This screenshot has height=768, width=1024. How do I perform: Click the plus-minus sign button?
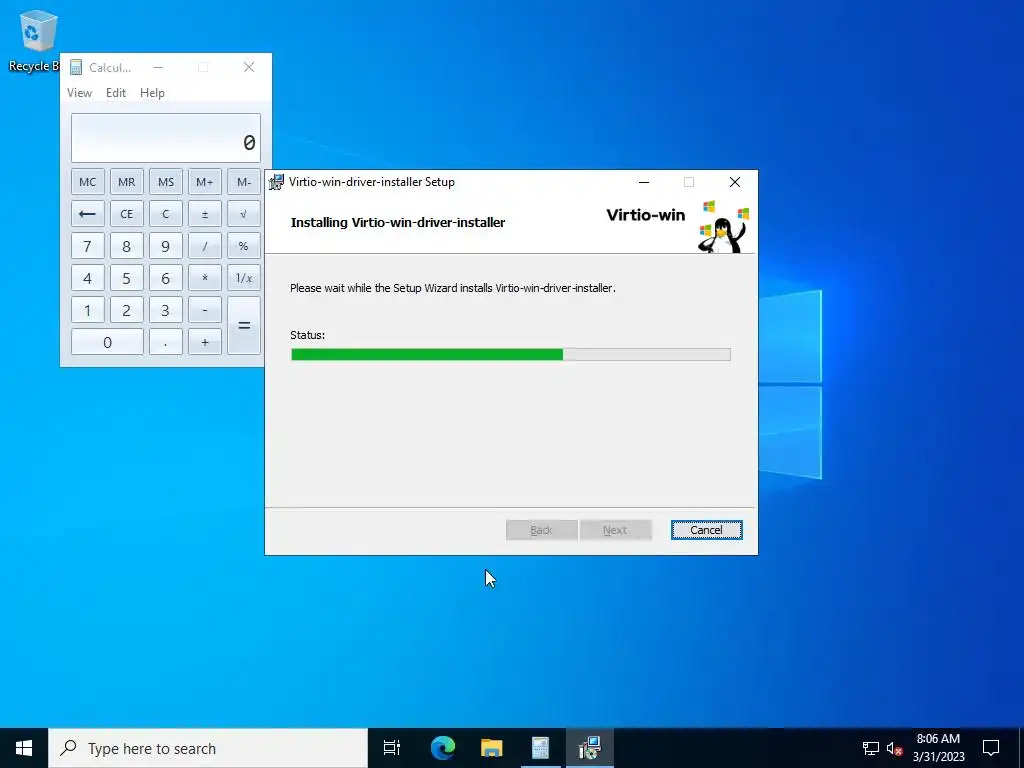pos(204,214)
